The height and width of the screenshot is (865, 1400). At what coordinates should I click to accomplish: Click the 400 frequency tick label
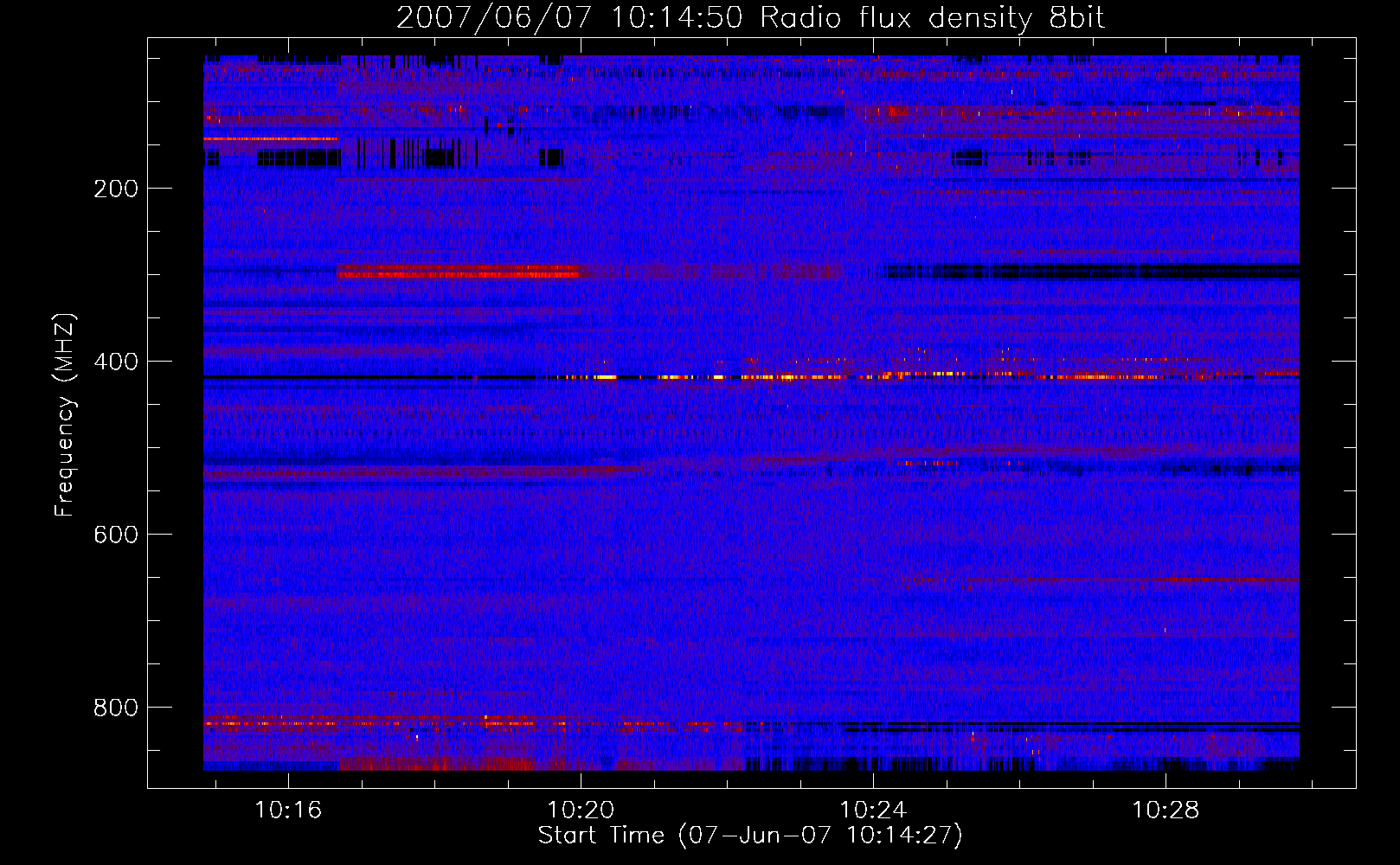[x=116, y=362]
